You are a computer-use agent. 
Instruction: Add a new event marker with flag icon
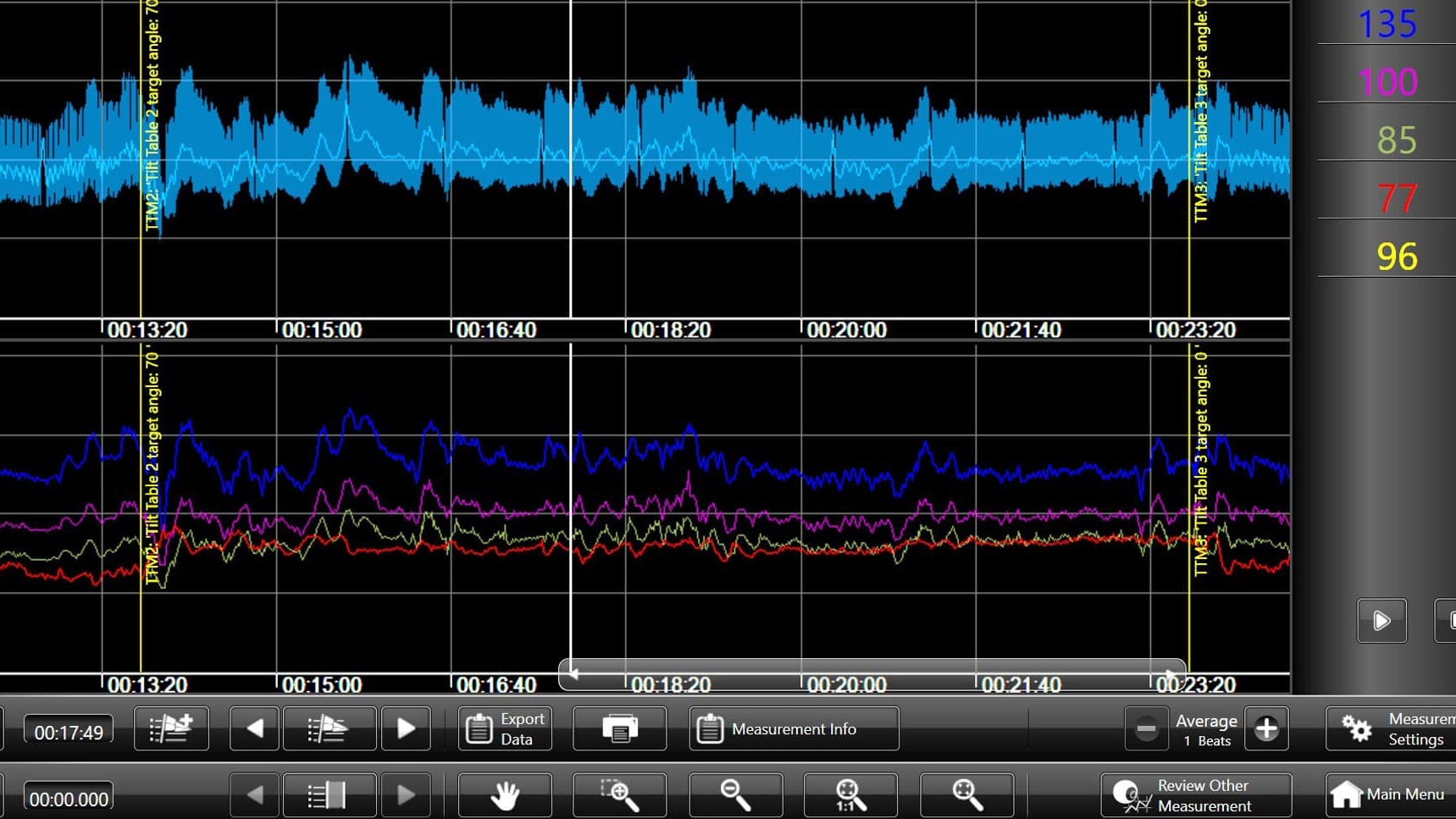(x=171, y=728)
